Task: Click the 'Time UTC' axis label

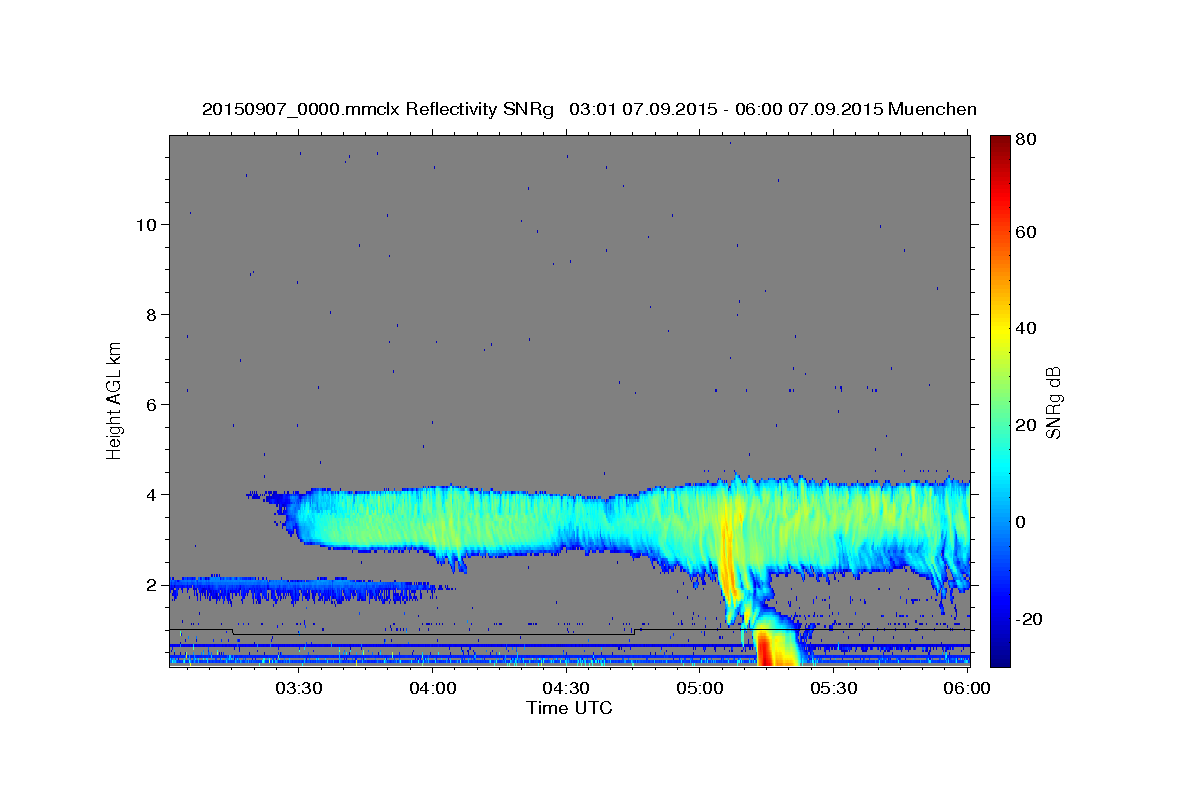Action: [569, 708]
